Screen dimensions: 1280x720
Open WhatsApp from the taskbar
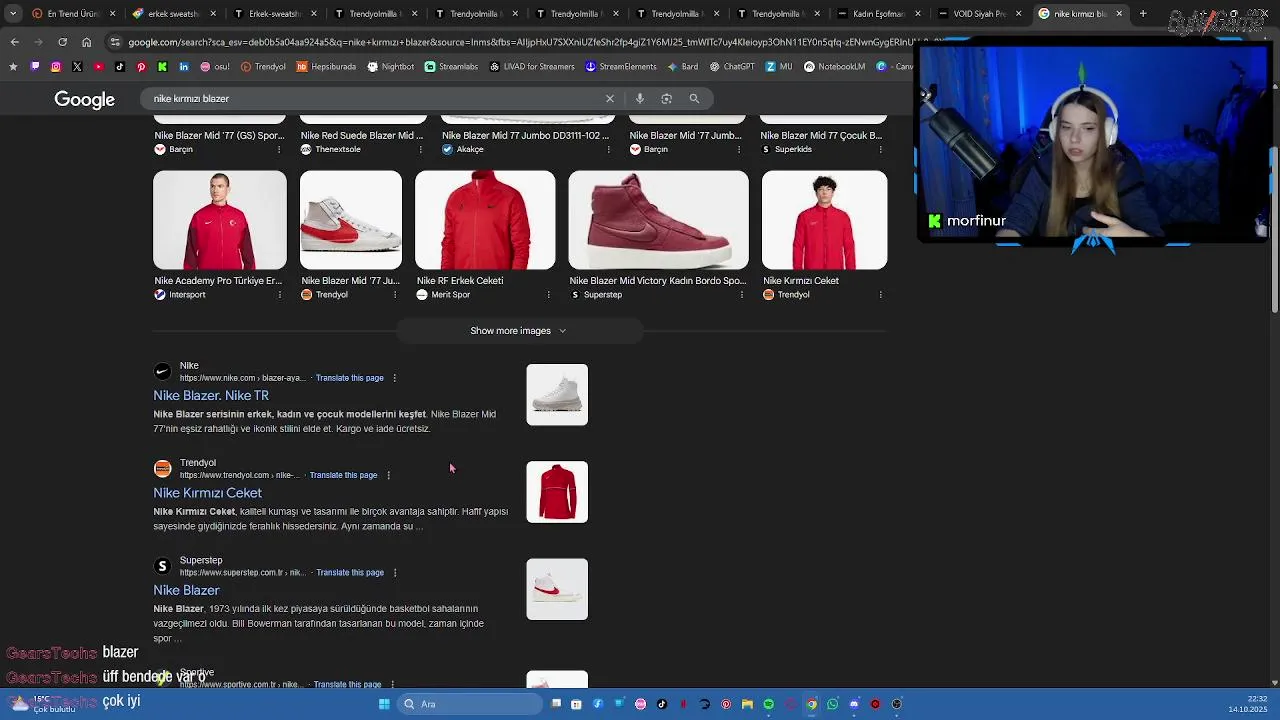pos(833,704)
